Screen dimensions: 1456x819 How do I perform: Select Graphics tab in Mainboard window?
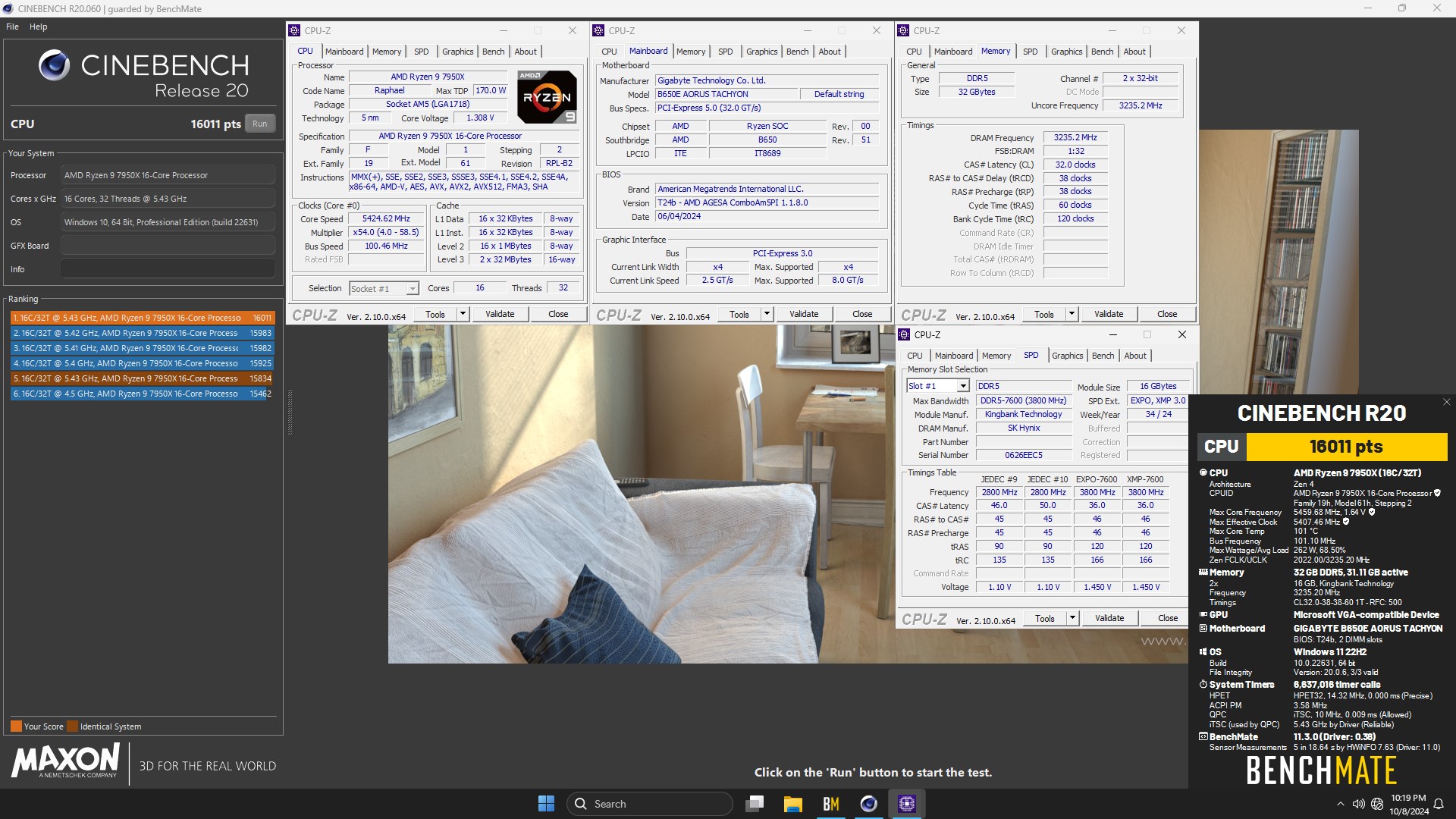(x=762, y=52)
